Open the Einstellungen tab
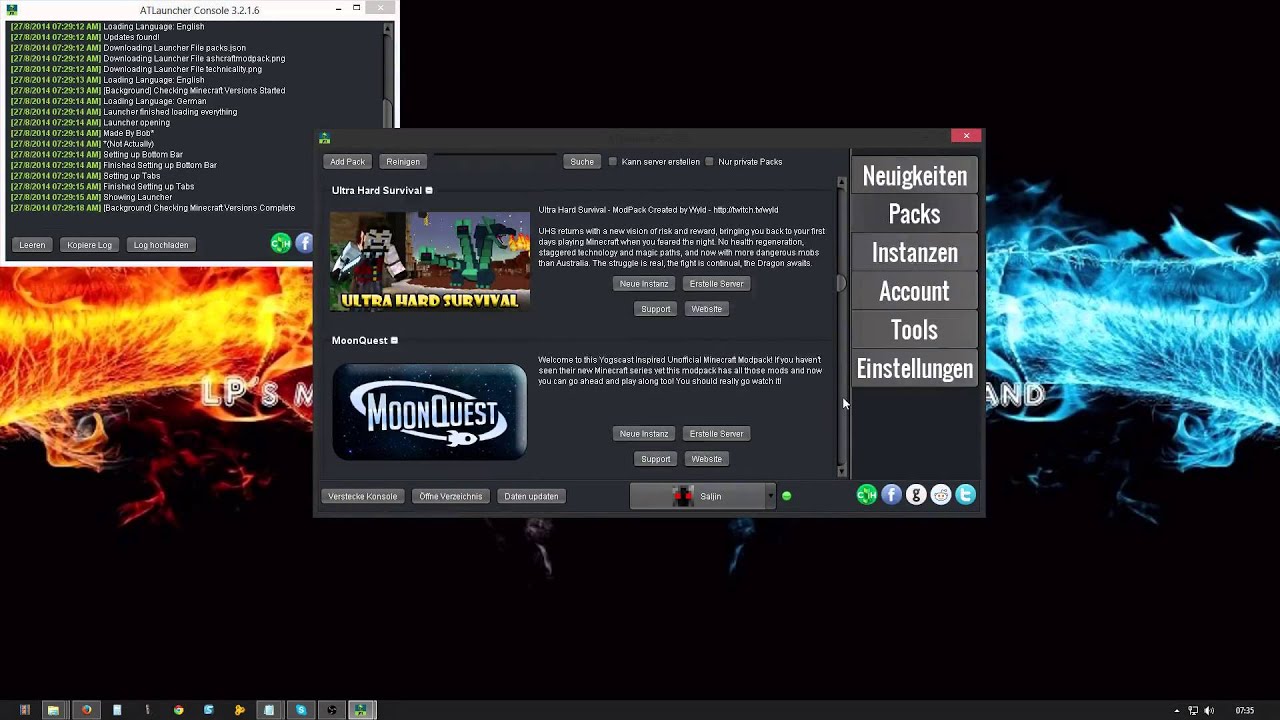This screenshot has width=1280, height=720. click(914, 369)
